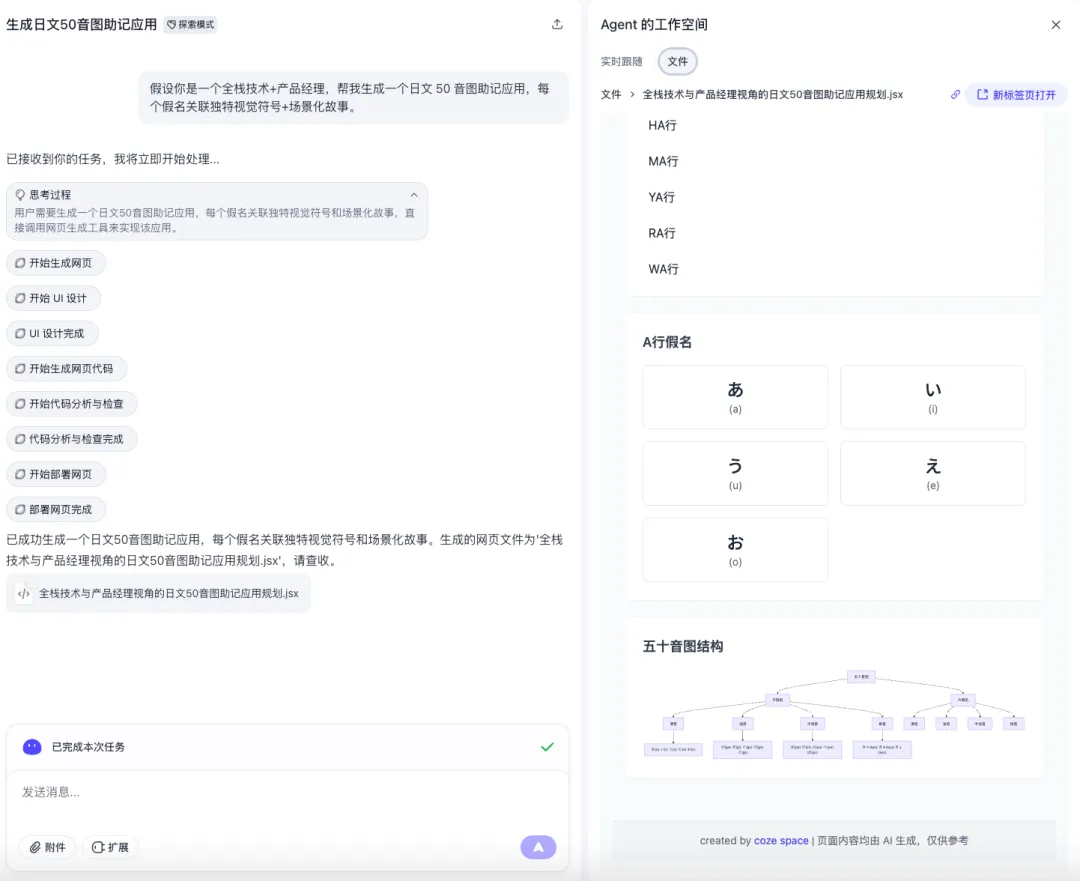
Task: Close the Agent workspace panel
Action: coord(1055,25)
